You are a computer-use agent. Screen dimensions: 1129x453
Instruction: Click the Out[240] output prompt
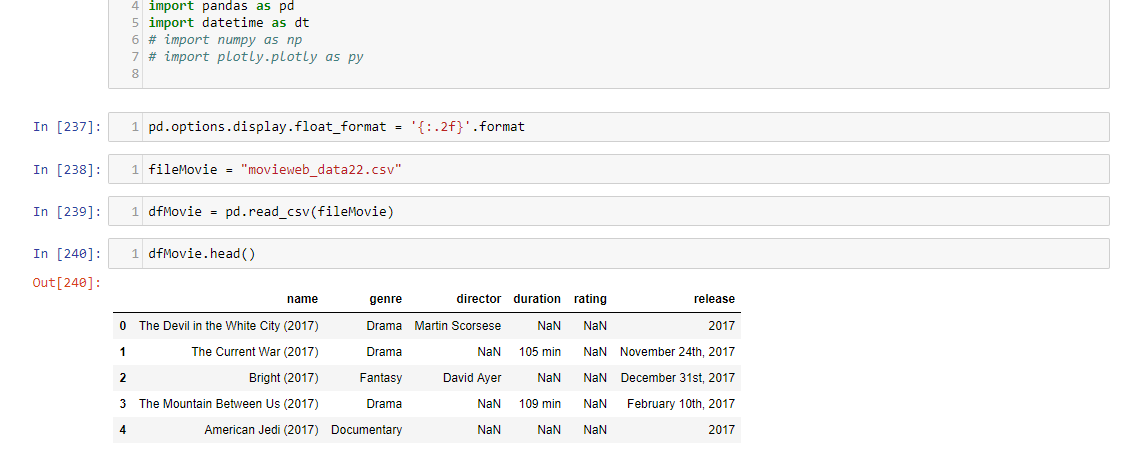click(x=67, y=283)
